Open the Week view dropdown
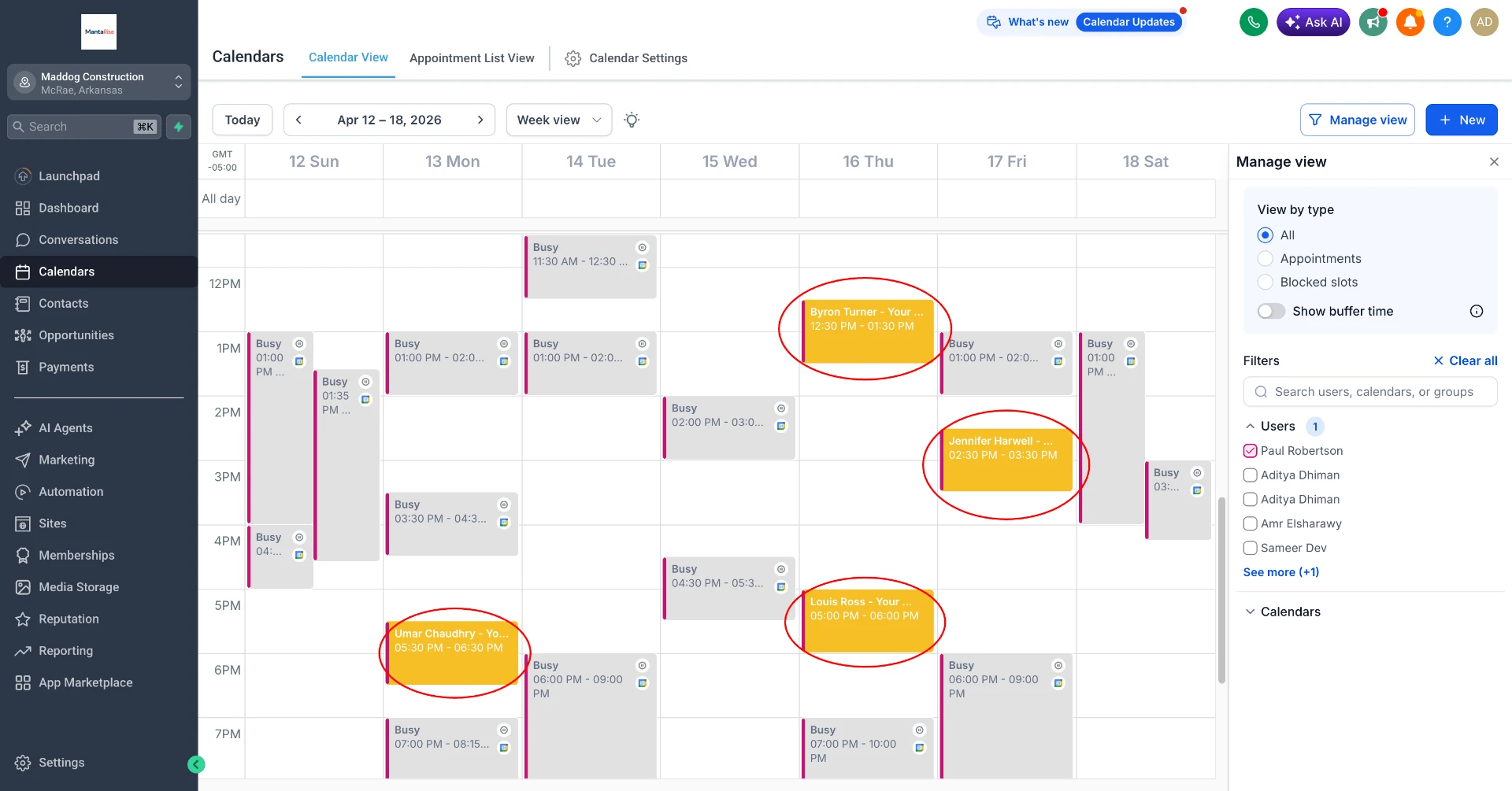Image resolution: width=1512 pixels, height=791 pixels. [x=559, y=120]
